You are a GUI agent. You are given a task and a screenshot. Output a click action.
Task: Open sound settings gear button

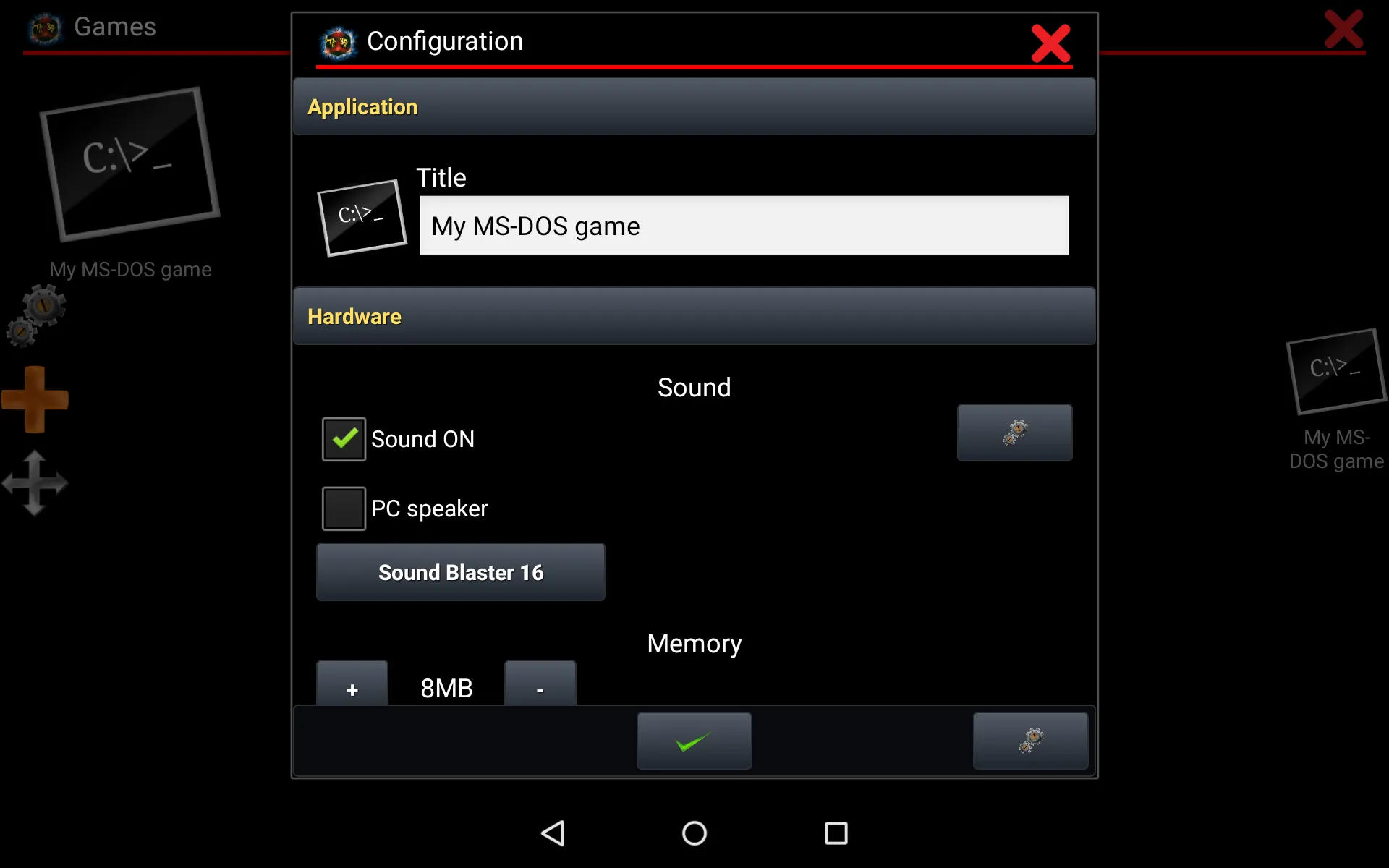(1014, 433)
